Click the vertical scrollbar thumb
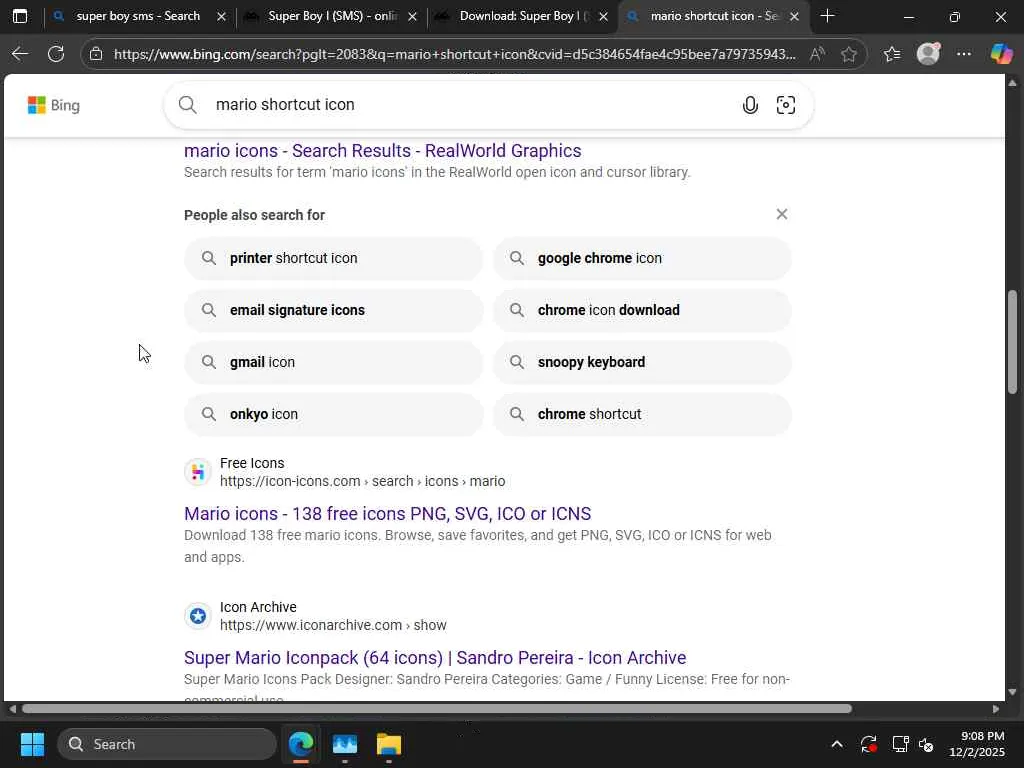Screen dimensions: 1024x768 click(x=1012, y=342)
